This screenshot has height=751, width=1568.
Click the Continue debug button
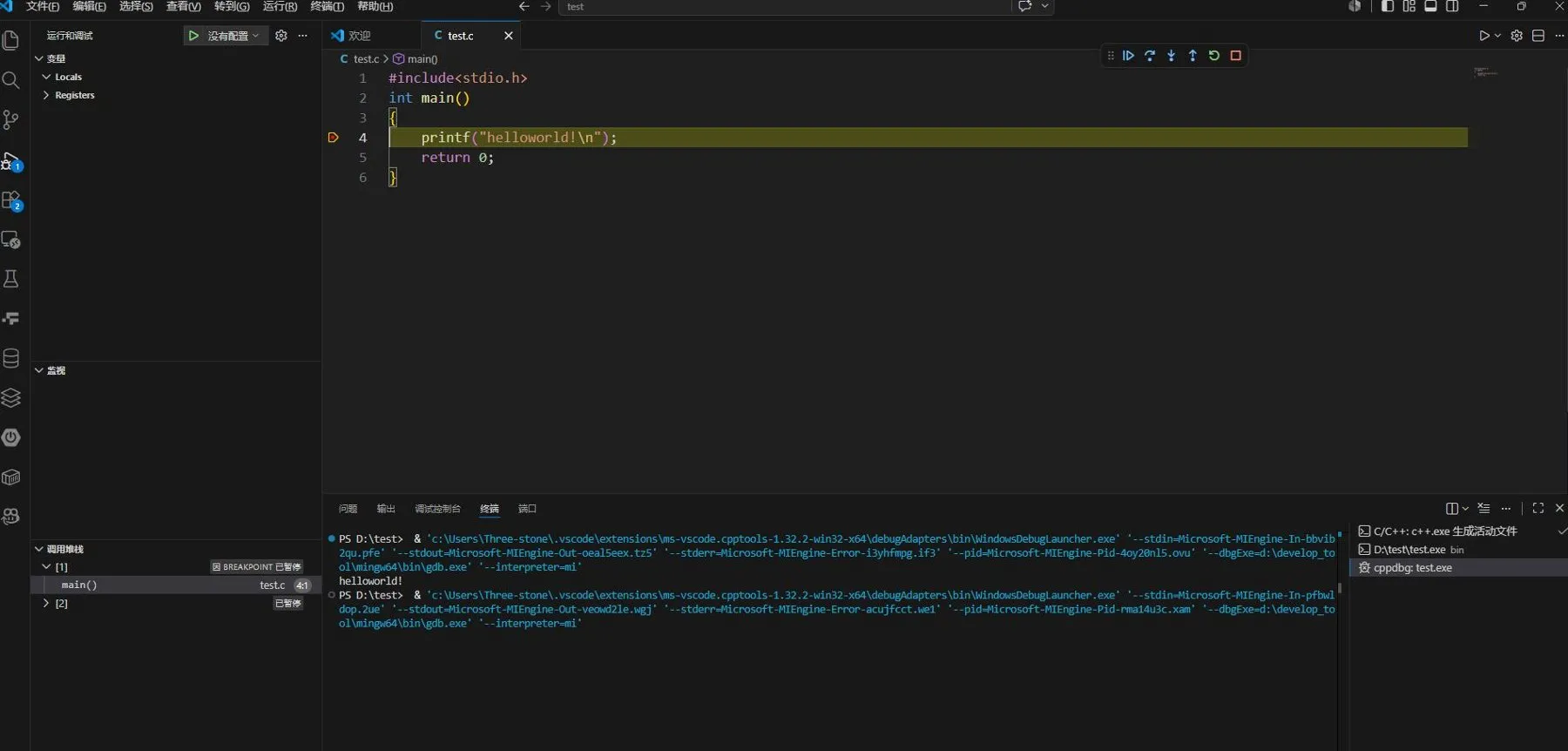1128,56
